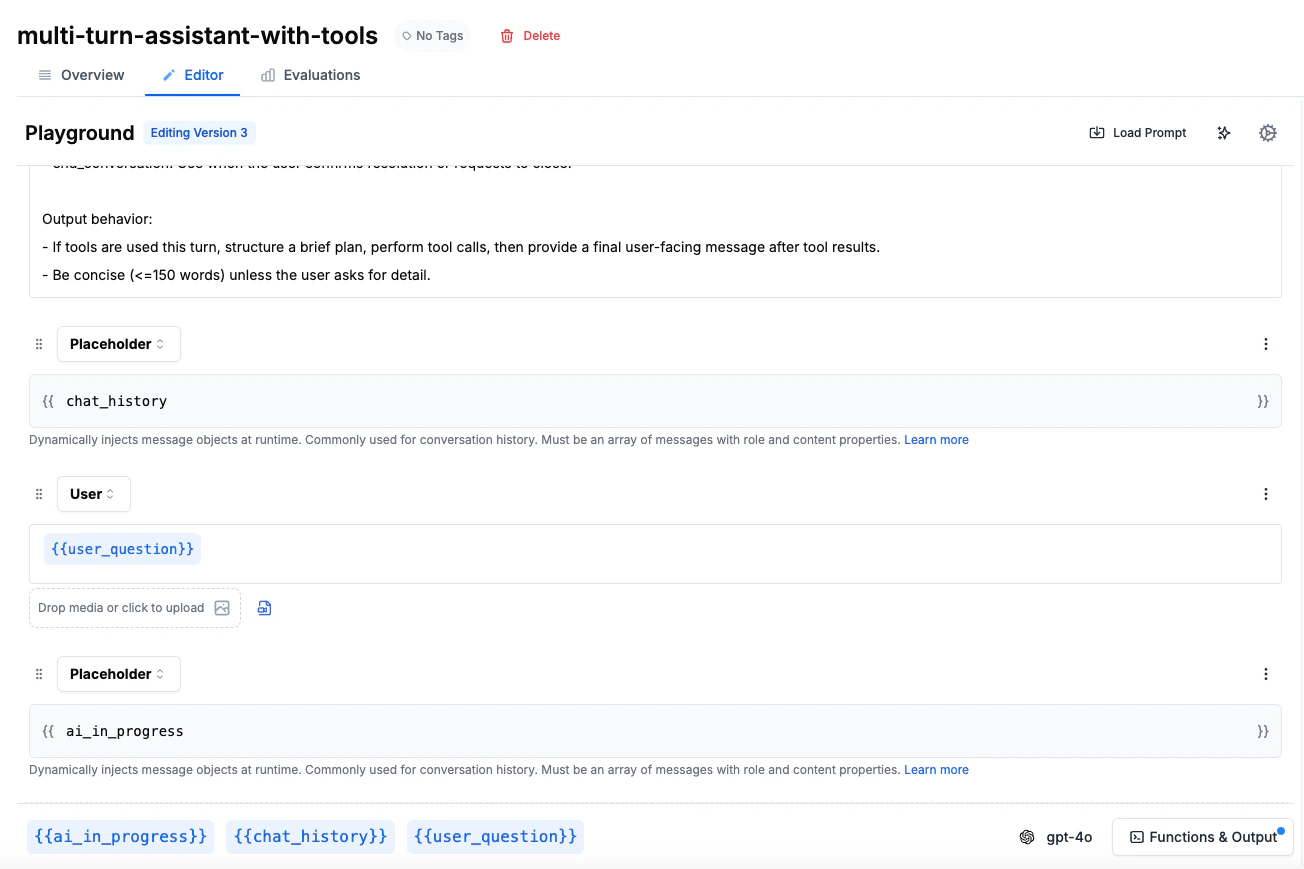The width and height of the screenshot is (1304, 869).
Task: Click the chat_history placeholder input field
Action: [655, 401]
